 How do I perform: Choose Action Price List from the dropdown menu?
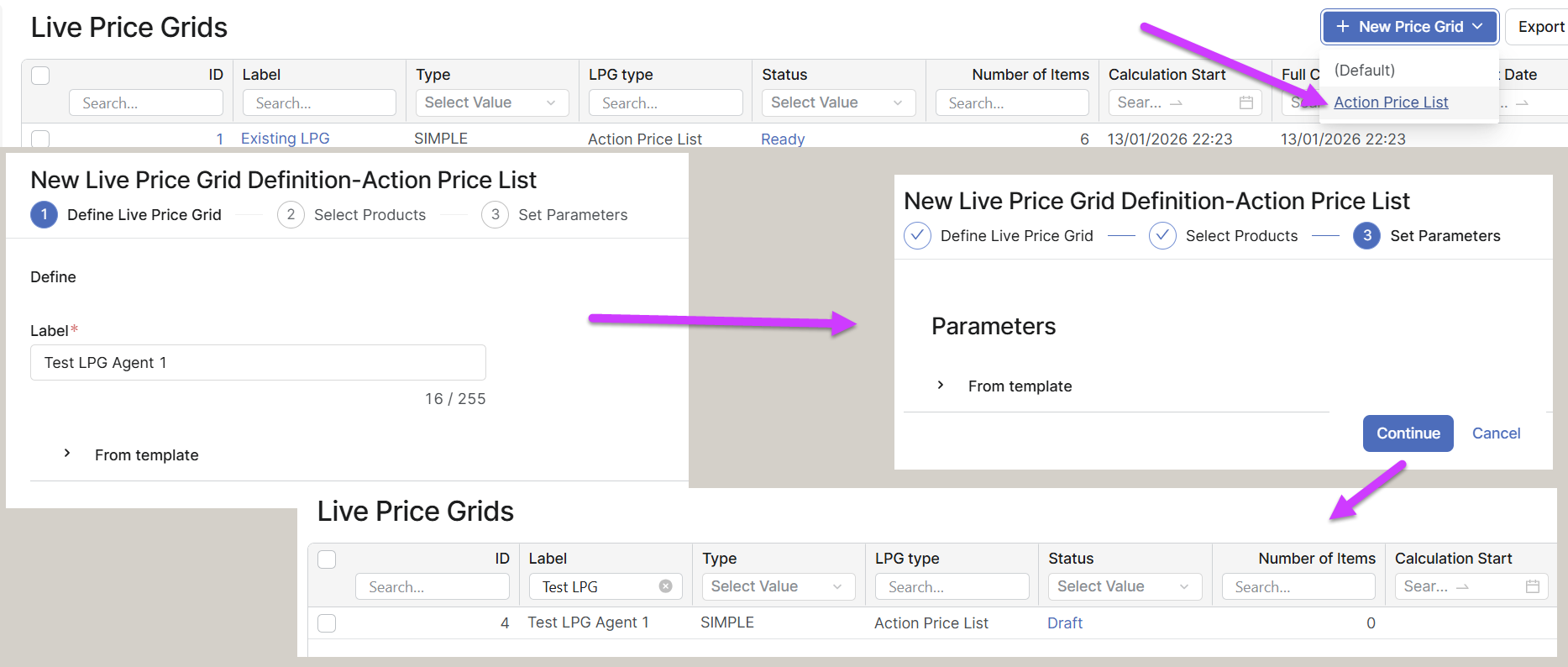[1391, 102]
